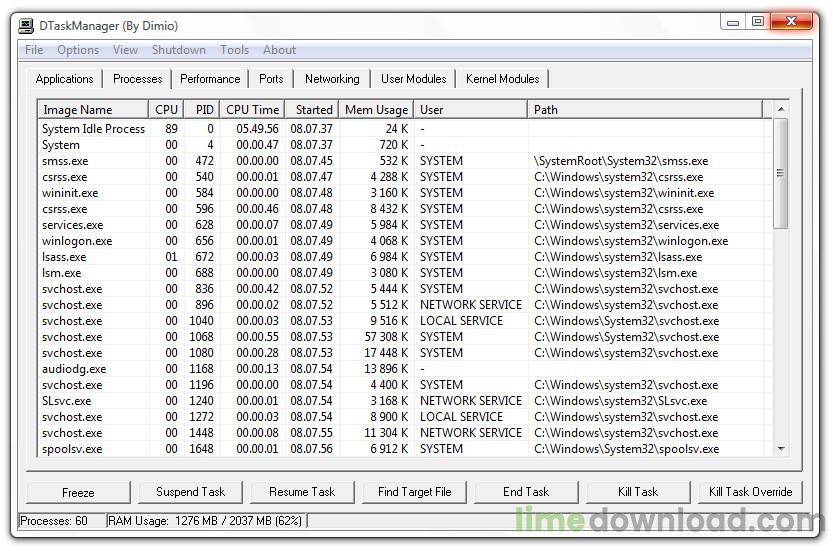Select the User Modules tab
The width and height of the screenshot is (833, 551).
coord(413,79)
